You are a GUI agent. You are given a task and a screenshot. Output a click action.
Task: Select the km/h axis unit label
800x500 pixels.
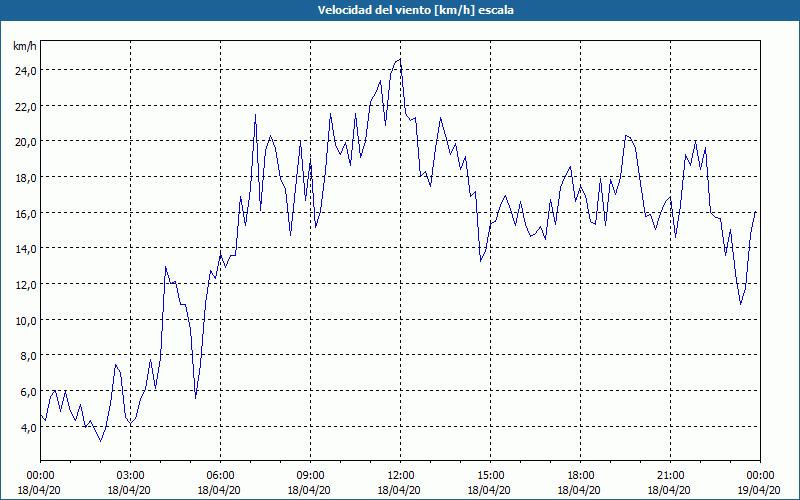click(24, 46)
